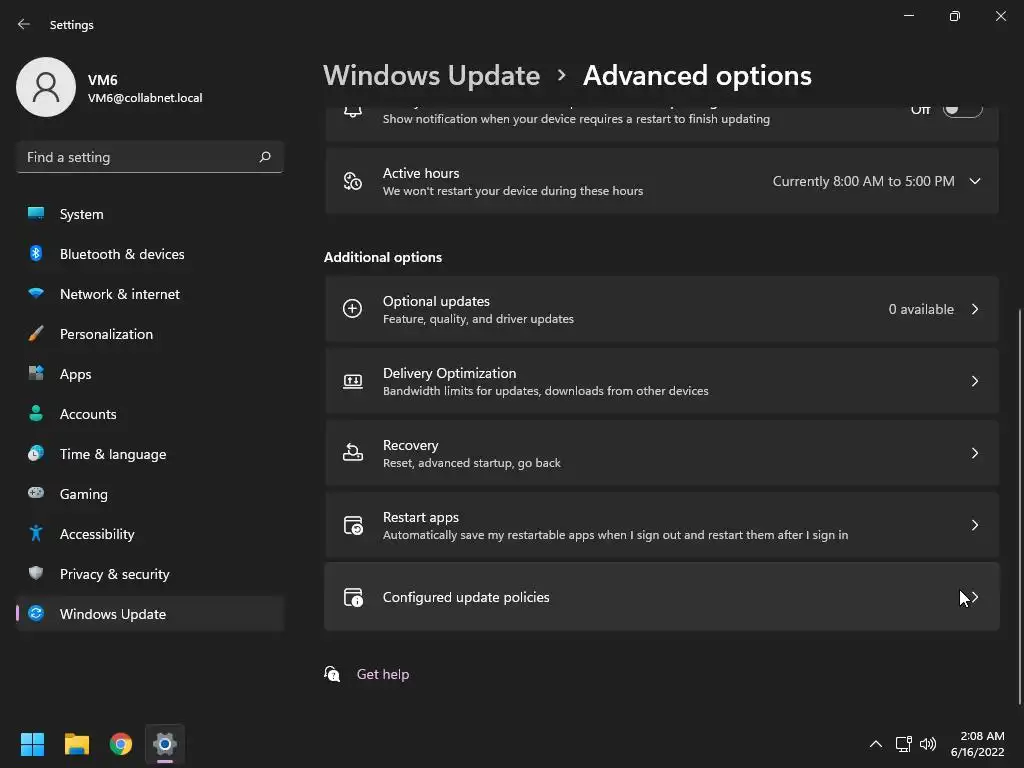Click the Gaming controller icon

click(36, 494)
